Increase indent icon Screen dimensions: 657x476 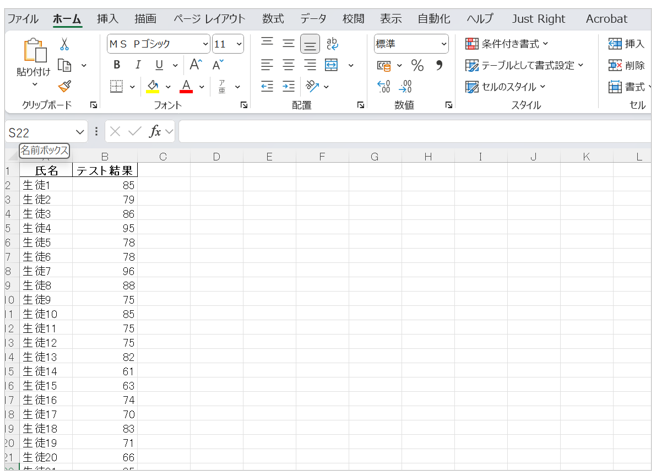(x=288, y=87)
